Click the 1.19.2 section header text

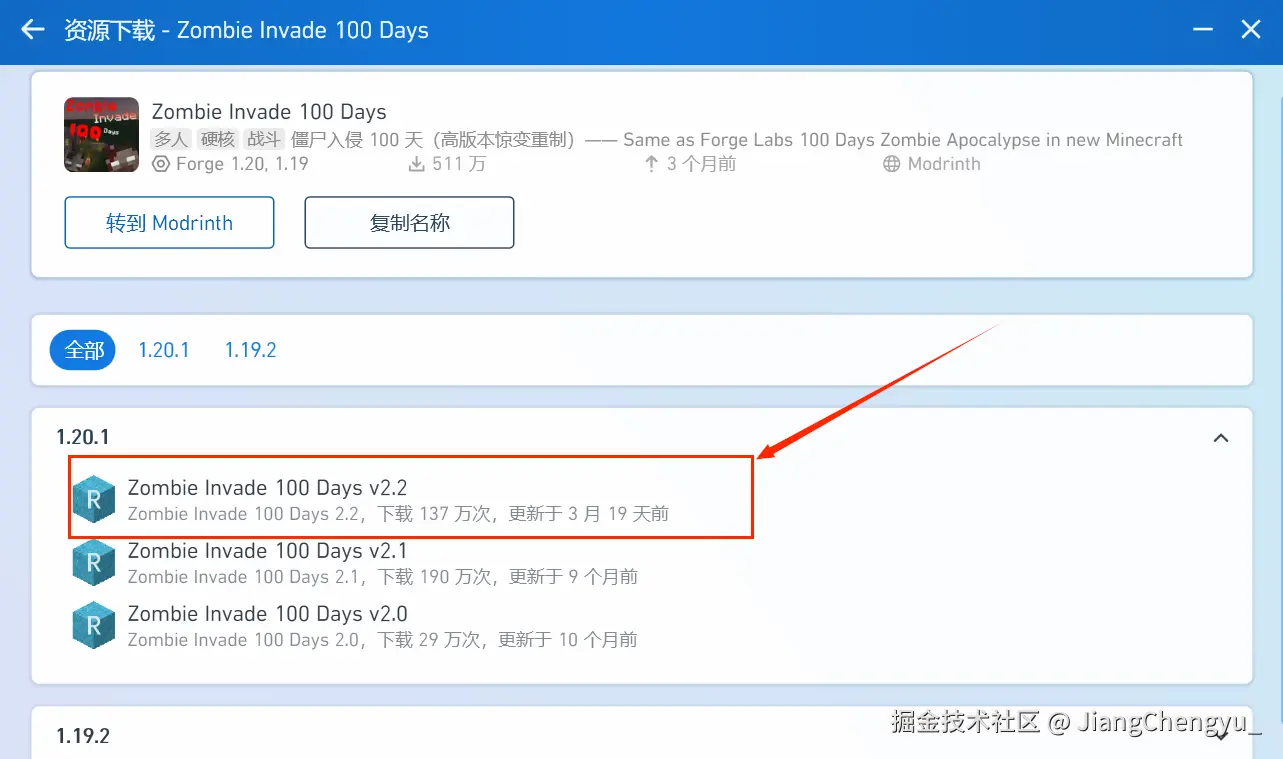(83, 736)
